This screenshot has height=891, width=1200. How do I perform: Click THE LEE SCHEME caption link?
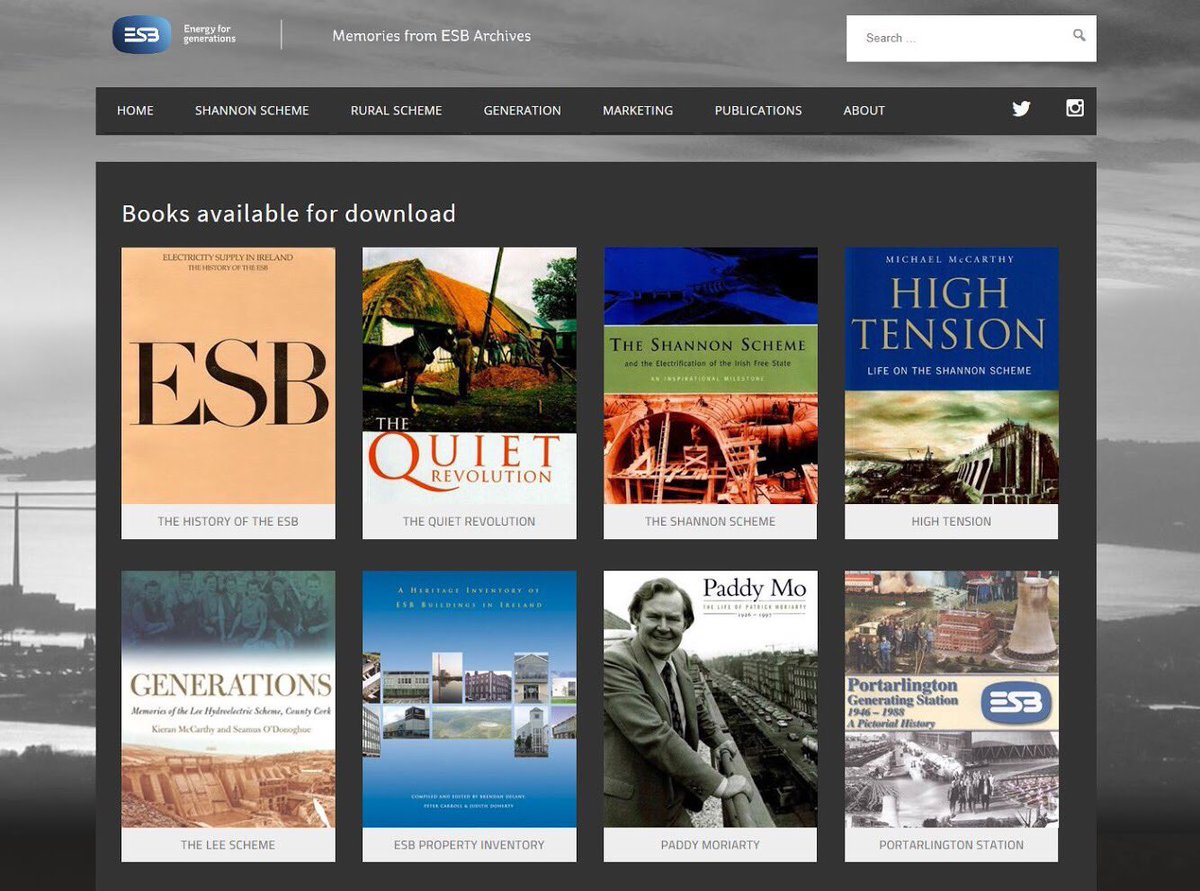(228, 845)
